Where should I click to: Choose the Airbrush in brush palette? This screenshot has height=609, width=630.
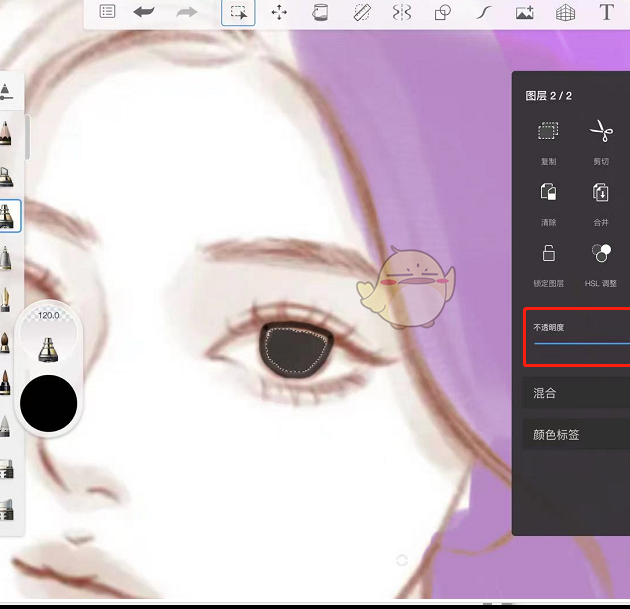pos(6,177)
